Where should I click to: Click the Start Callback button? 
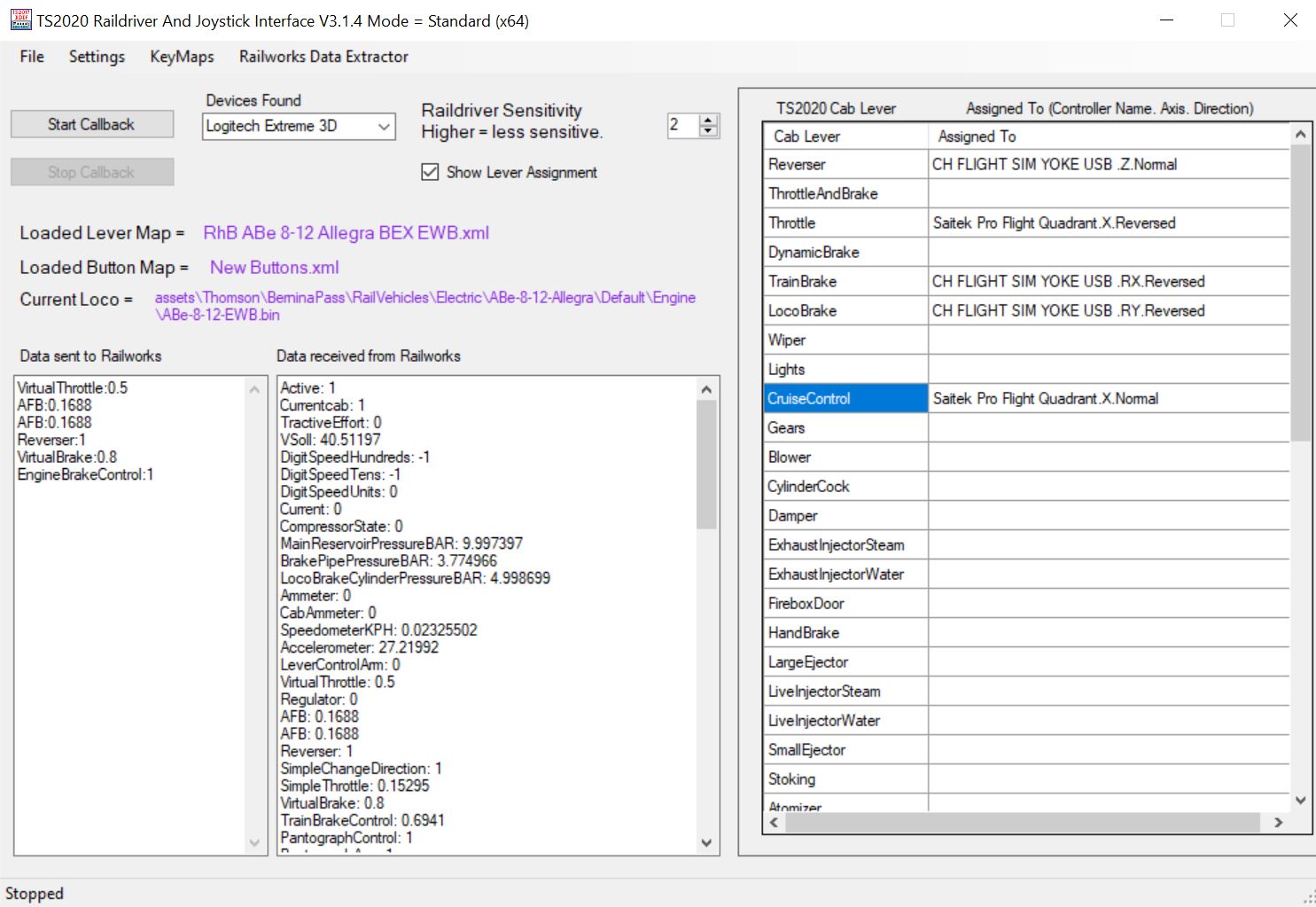(x=92, y=124)
